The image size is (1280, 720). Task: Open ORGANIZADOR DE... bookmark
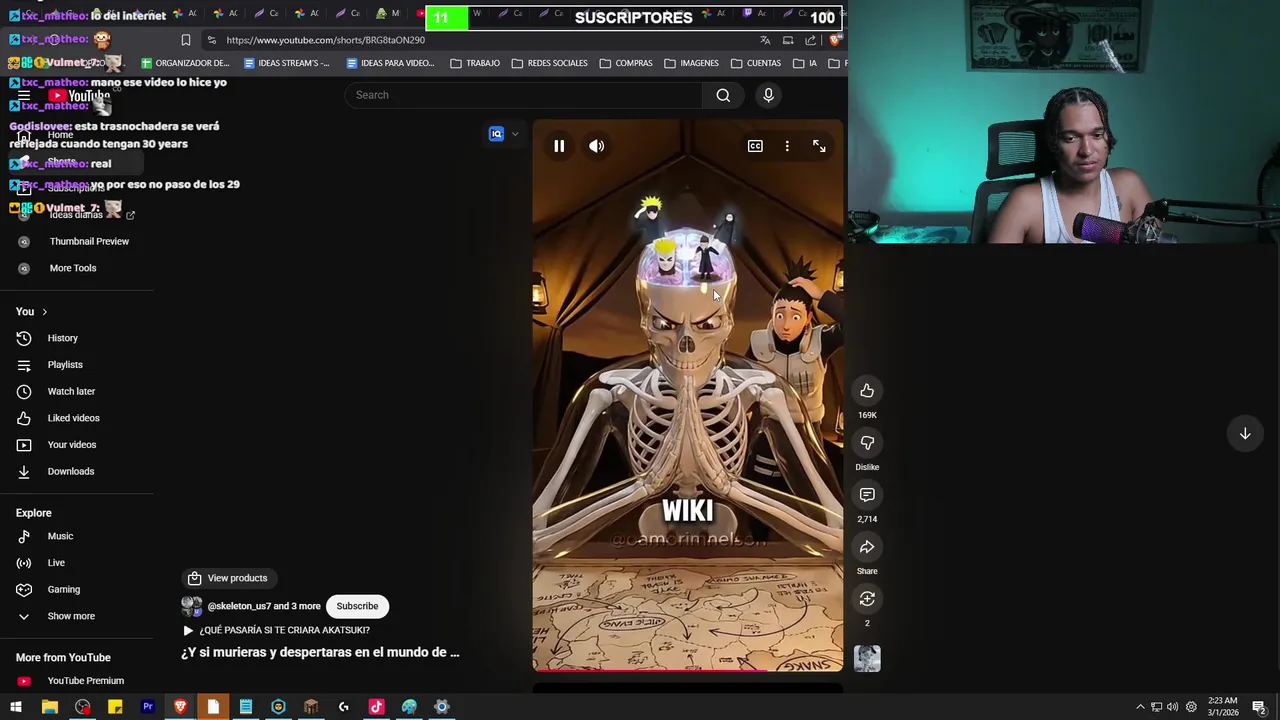point(185,63)
